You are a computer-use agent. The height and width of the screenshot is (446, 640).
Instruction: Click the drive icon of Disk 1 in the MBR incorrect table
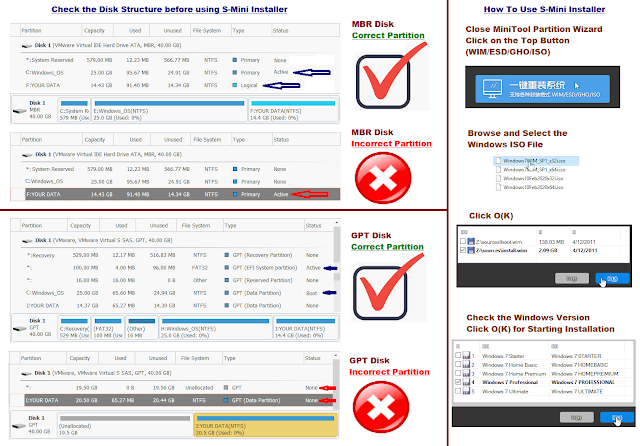[x=27, y=155]
